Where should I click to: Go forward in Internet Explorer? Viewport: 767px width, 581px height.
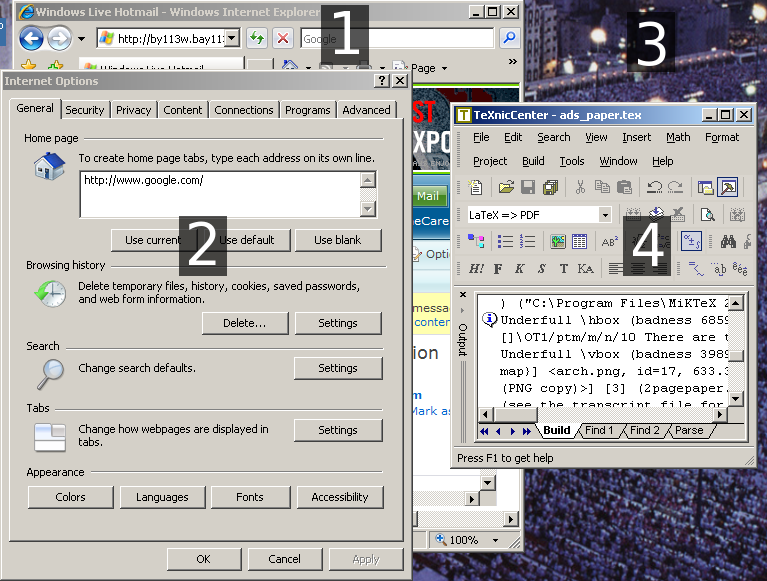point(60,38)
